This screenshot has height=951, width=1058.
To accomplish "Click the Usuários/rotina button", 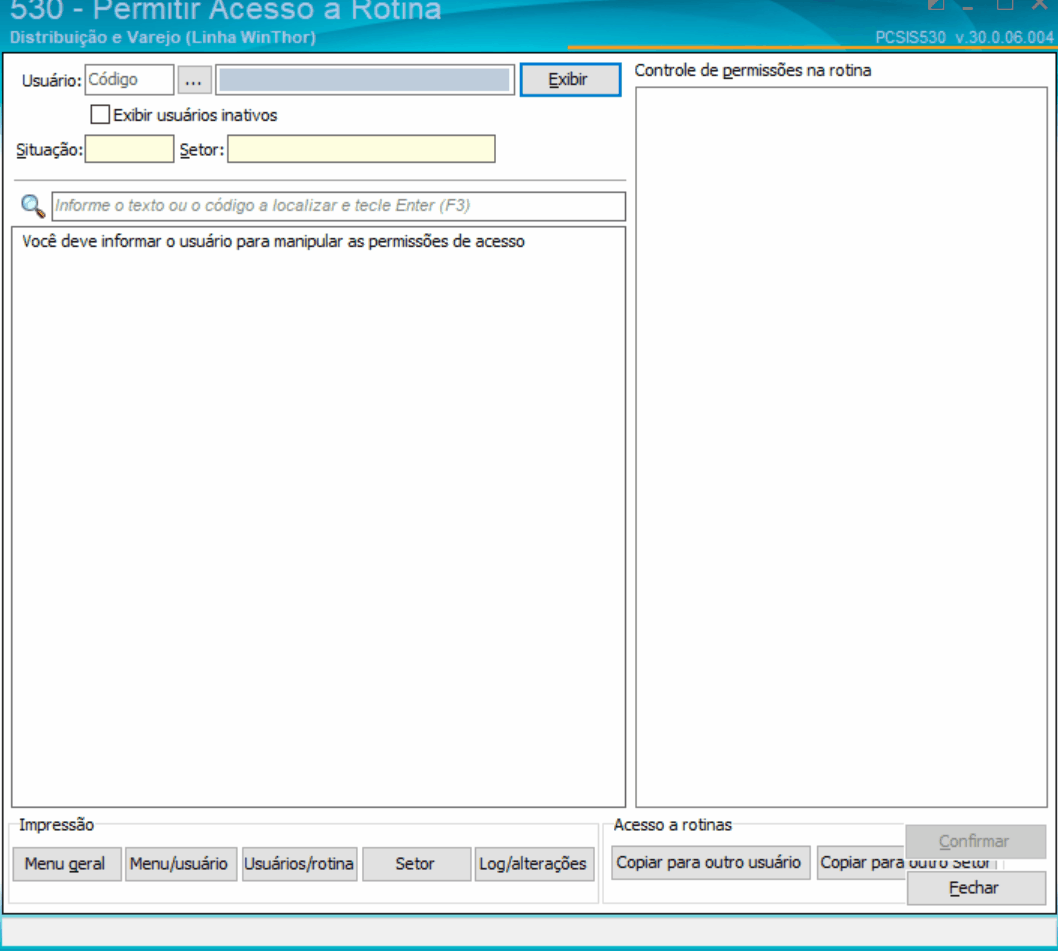I will [299, 864].
